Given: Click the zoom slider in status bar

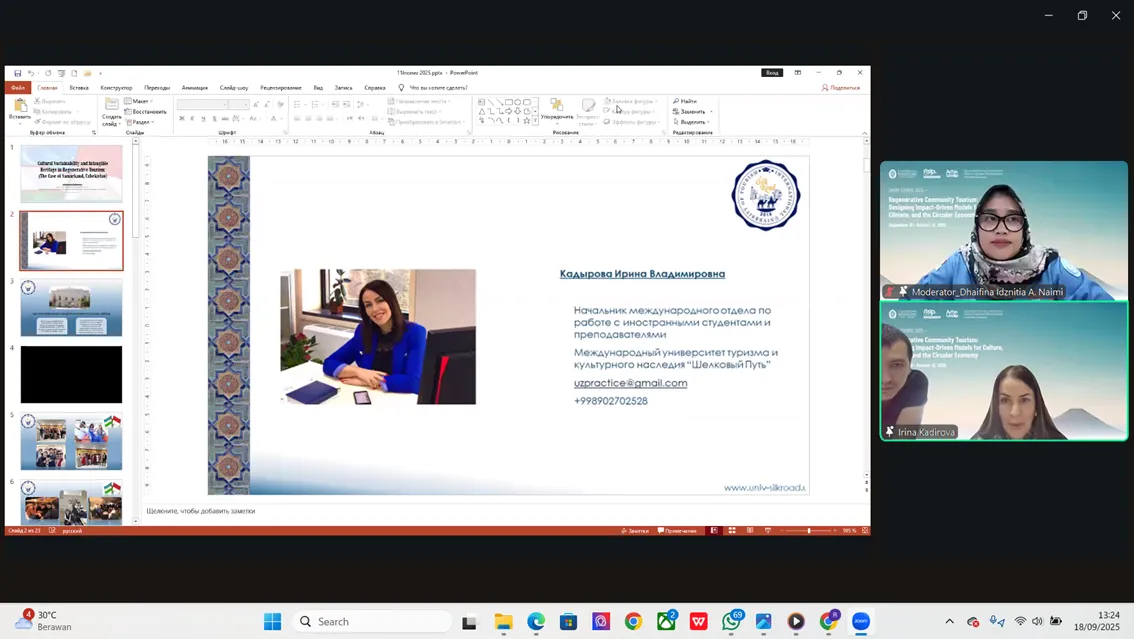Looking at the screenshot, I should click(x=809, y=530).
